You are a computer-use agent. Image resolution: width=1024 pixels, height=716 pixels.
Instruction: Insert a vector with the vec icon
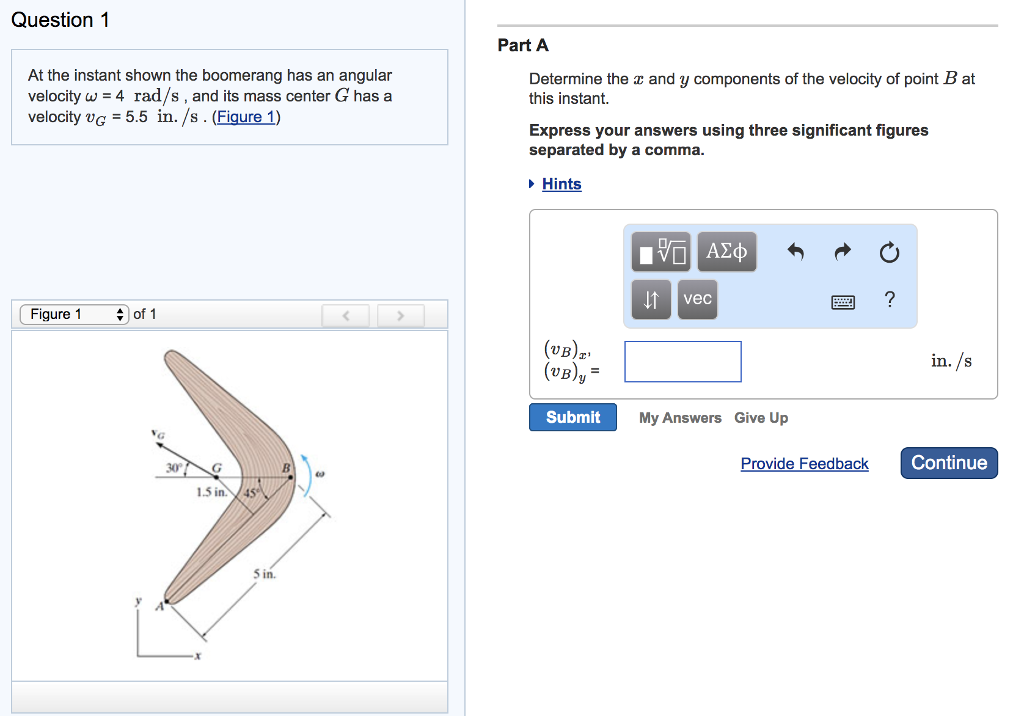(696, 299)
